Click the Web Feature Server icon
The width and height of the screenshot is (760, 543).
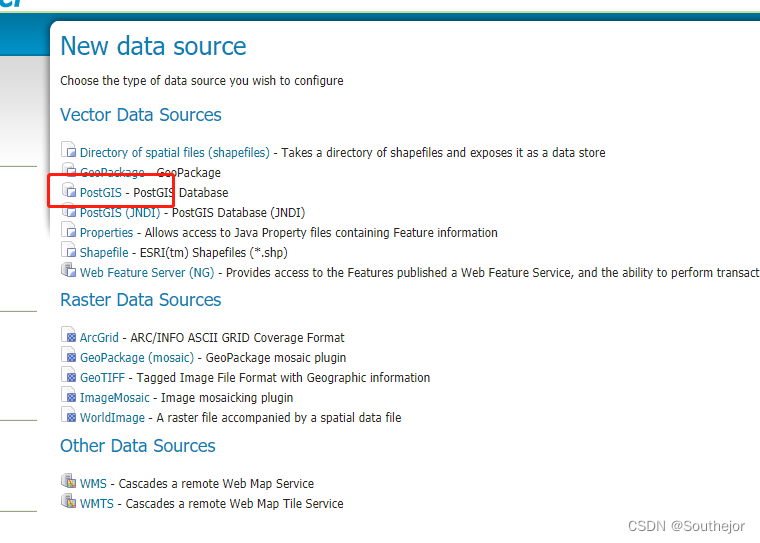tap(69, 270)
